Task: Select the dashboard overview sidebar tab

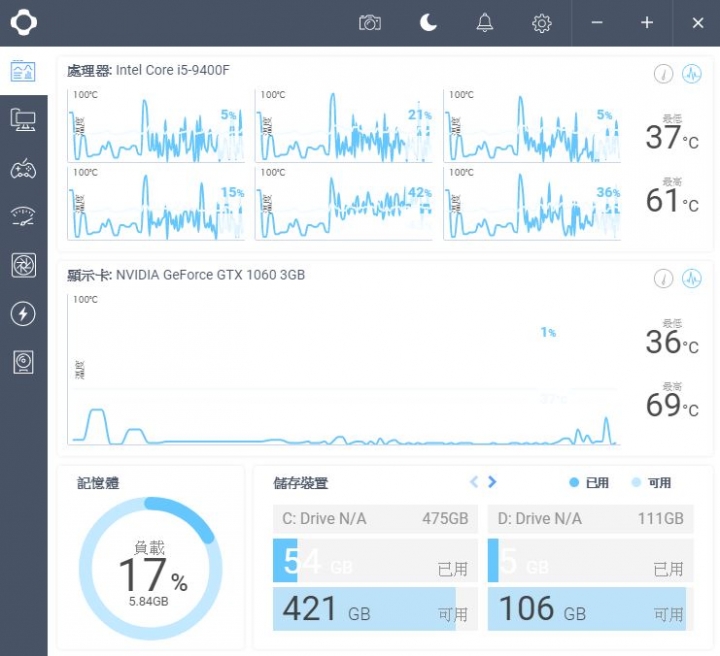Action: [x=23, y=71]
